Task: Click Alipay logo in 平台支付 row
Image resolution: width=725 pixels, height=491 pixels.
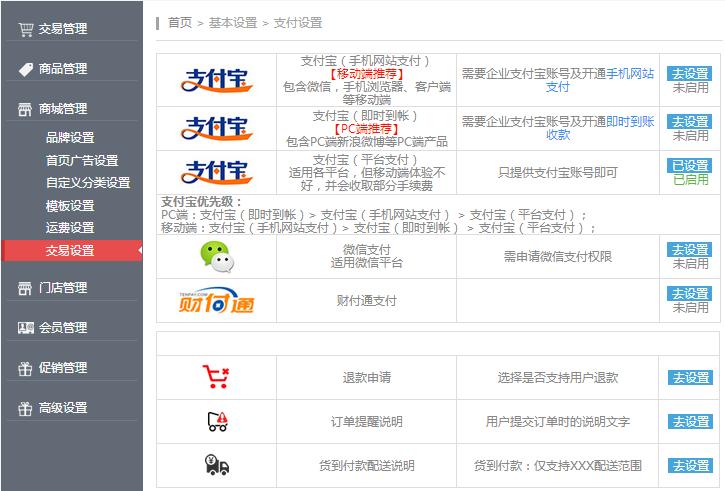Action: click(x=216, y=172)
